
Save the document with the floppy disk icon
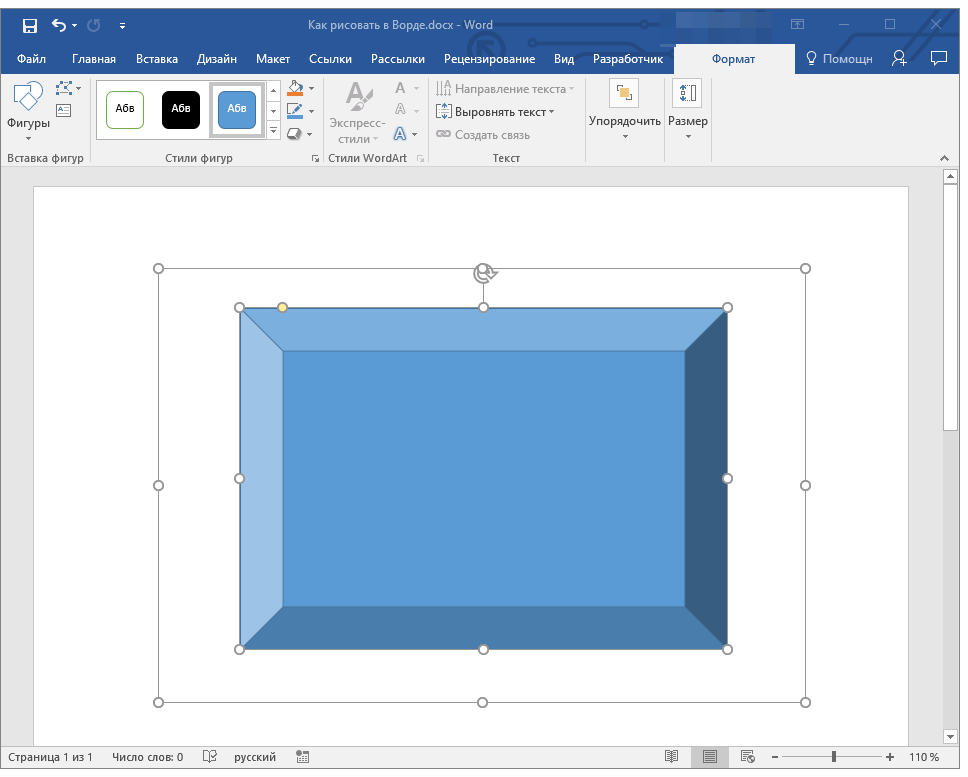pyautogui.click(x=29, y=25)
